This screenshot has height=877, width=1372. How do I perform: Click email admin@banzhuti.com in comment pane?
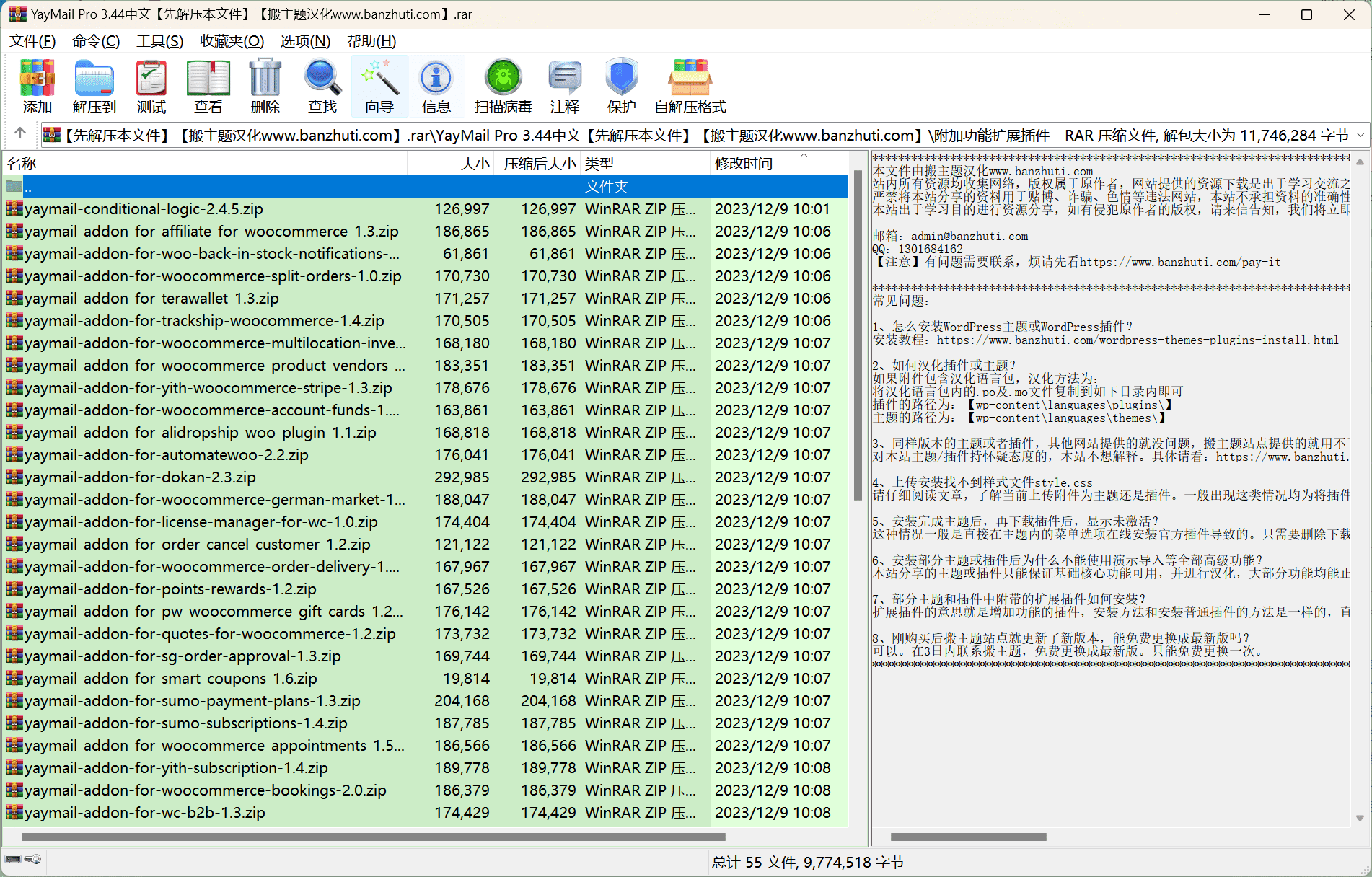click(x=969, y=236)
